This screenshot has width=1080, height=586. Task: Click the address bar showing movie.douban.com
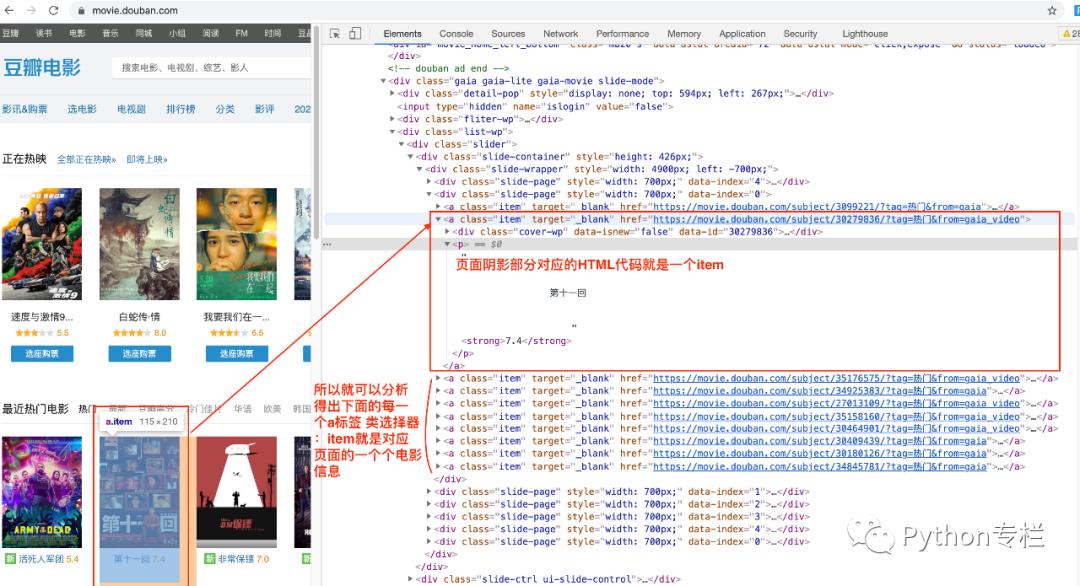[x=134, y=10]
